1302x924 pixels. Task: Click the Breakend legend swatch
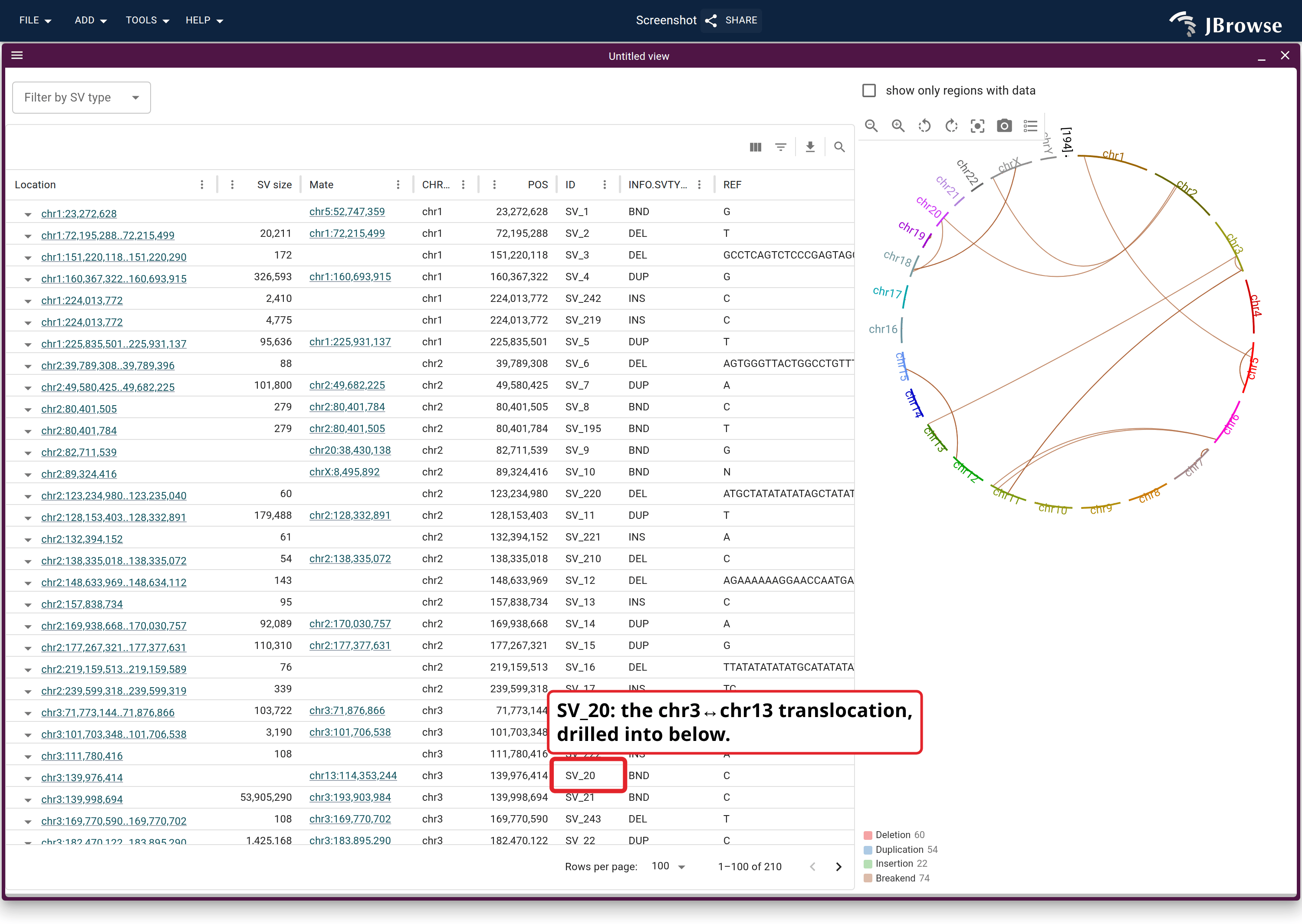tap(868, 878)
